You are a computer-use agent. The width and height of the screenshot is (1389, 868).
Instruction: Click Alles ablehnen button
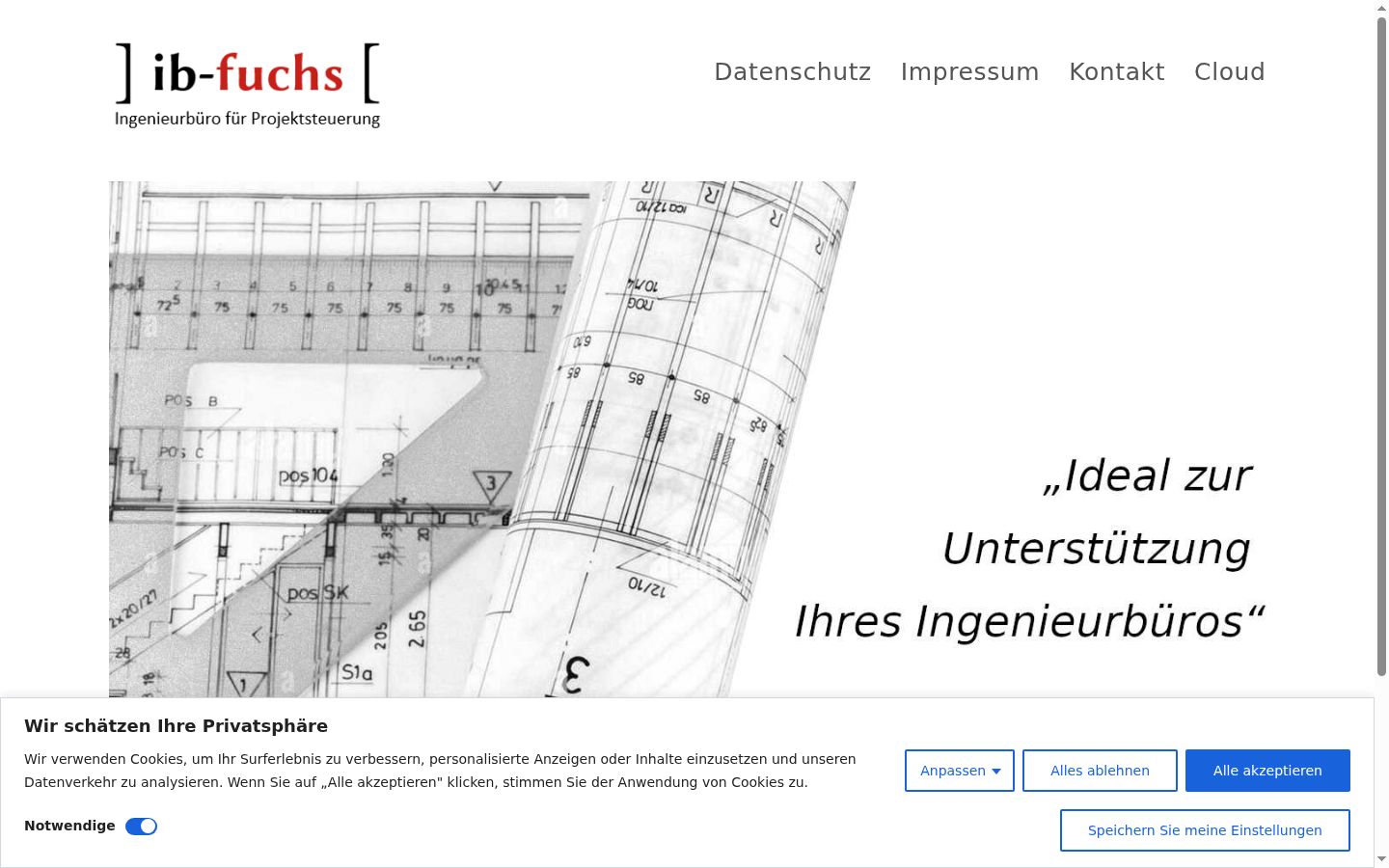coord(1100,771)
